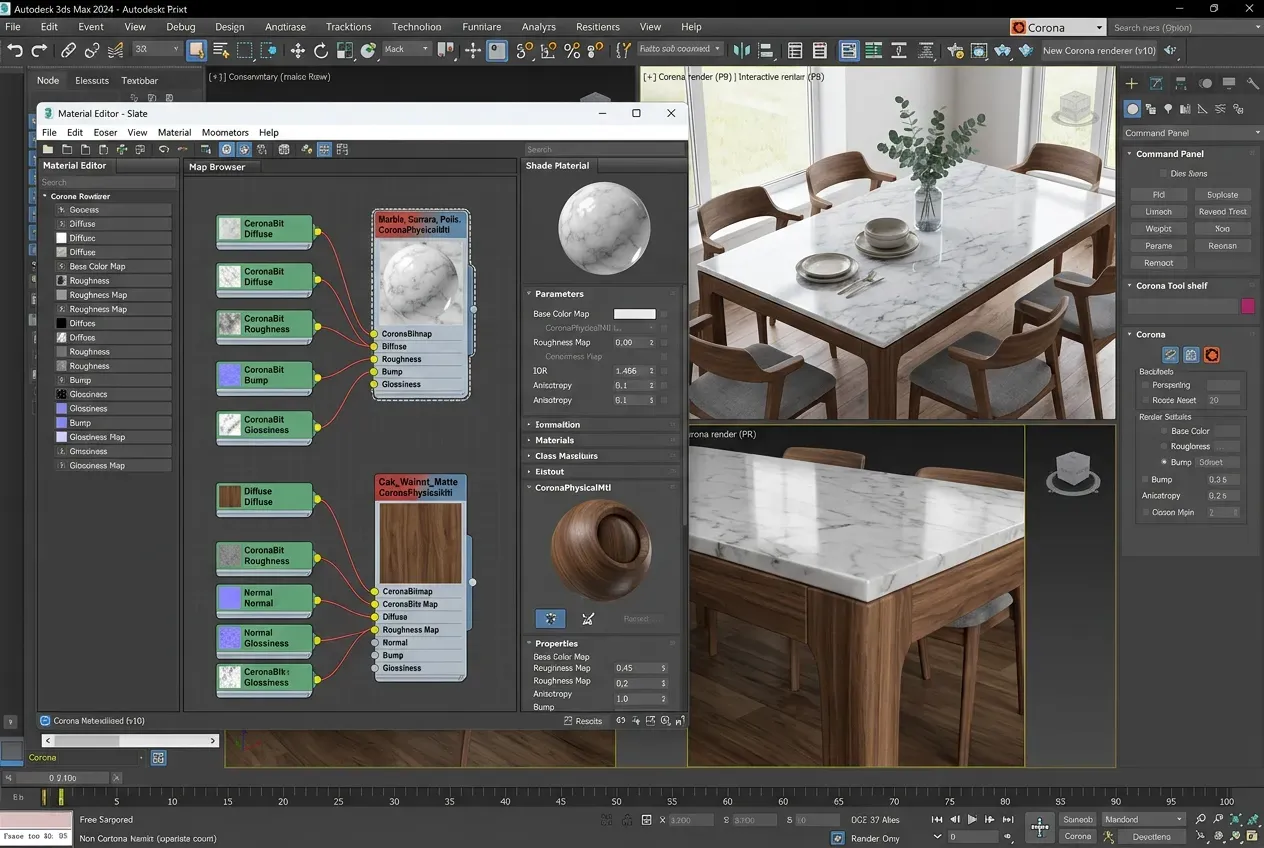The width and height of the screenshot is (1264, 848).
Task: Select the marble material sphere preview
Action: coord(604,228)
